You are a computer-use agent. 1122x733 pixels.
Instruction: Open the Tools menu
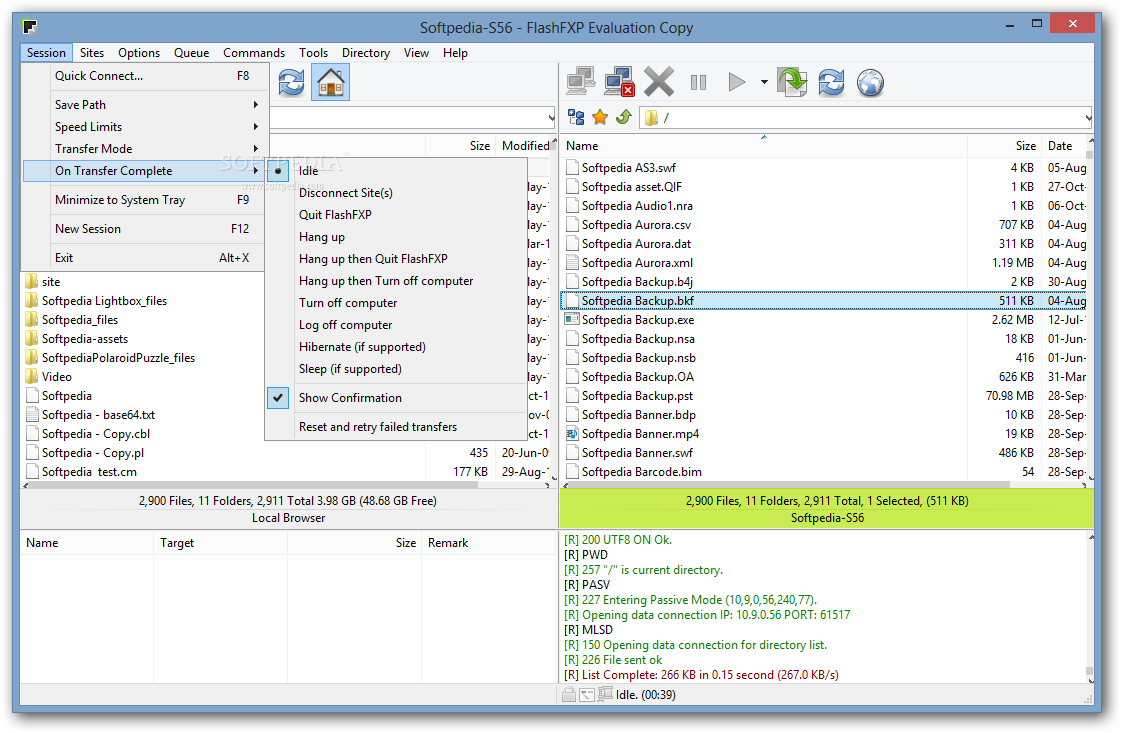(x=313, y=52)
